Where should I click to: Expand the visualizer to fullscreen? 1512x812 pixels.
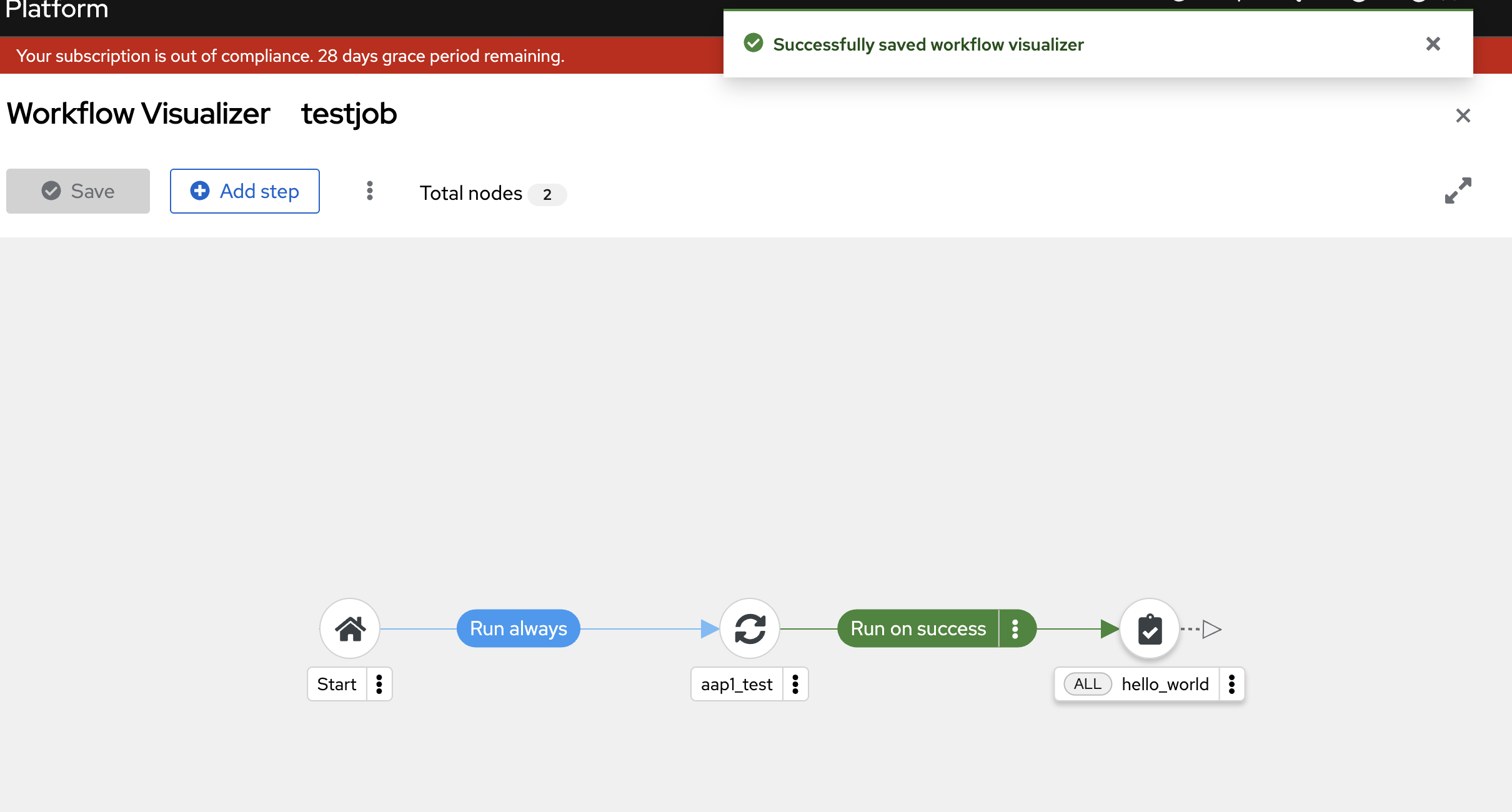[x=1458, y=191]
